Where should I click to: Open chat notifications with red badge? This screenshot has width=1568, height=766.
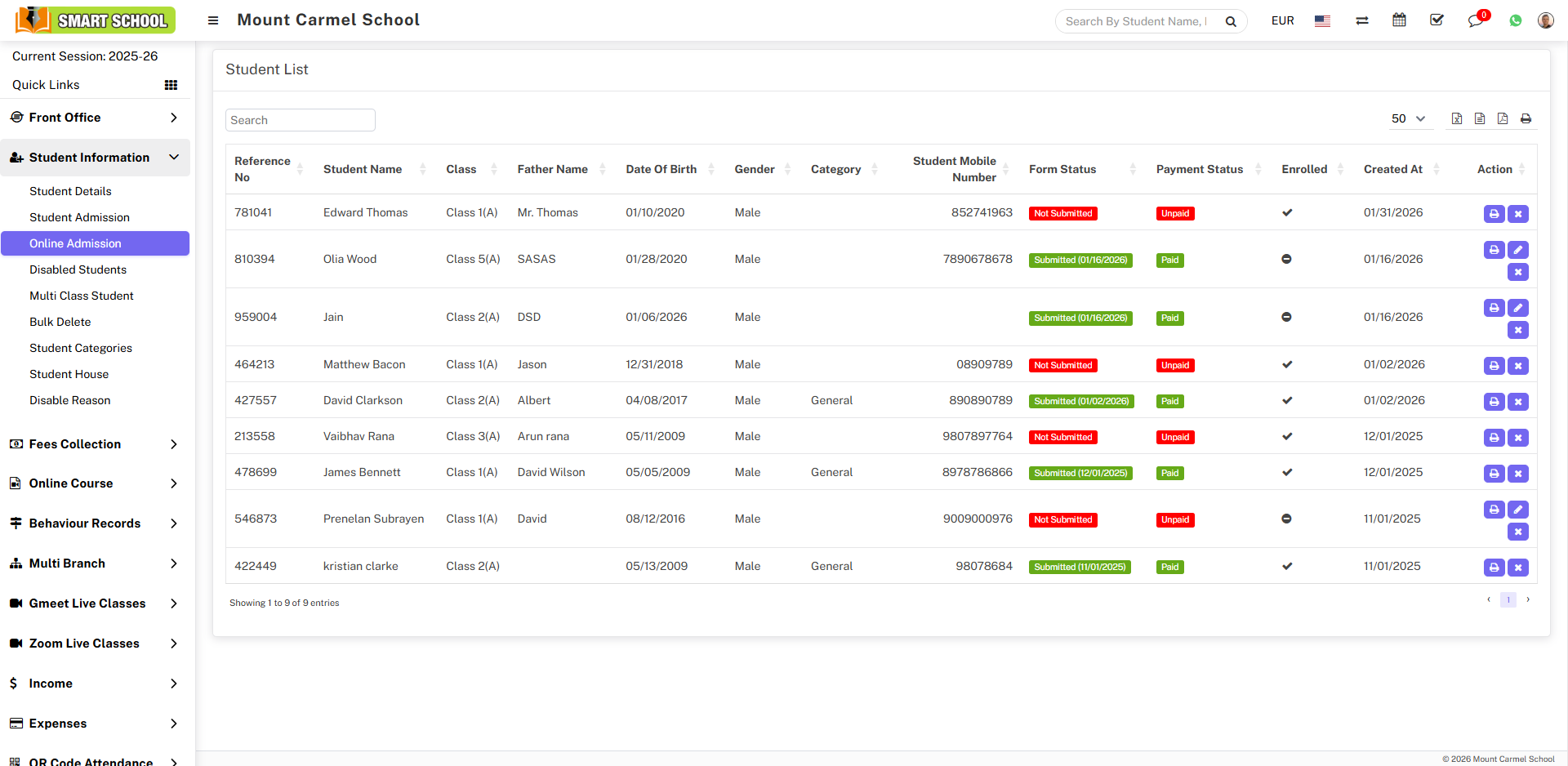pyautogui.click(x=1475, y=20)
